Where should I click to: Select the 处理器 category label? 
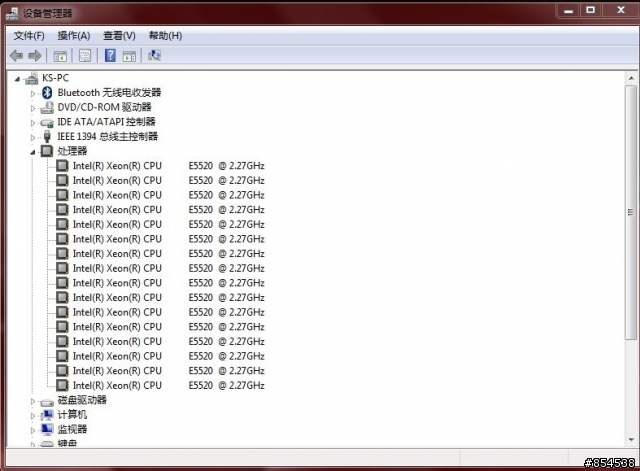[72, 151]
